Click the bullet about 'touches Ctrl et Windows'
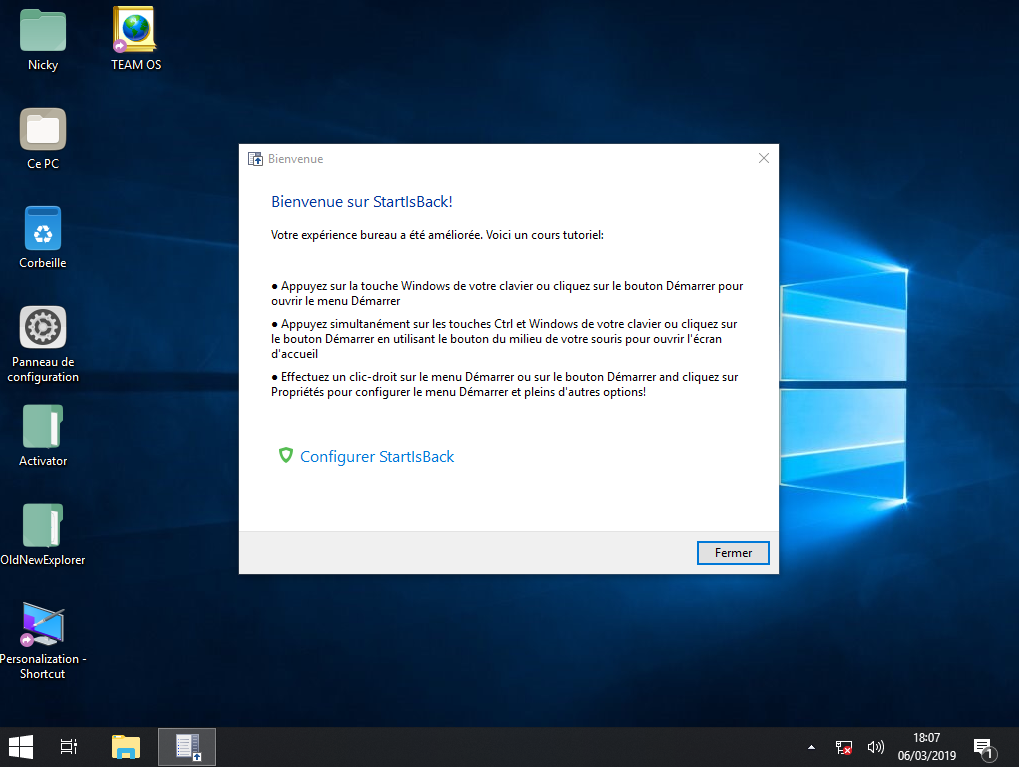This screenshot has width=1019, height=767. pos(504,339)
